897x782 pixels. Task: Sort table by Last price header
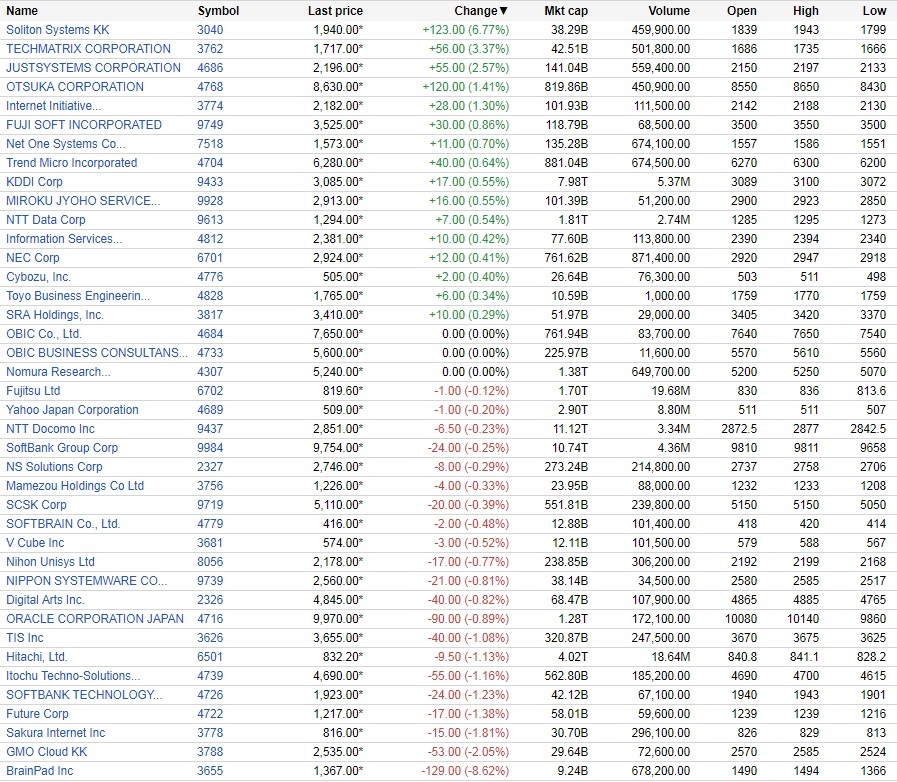coord(335,11)
